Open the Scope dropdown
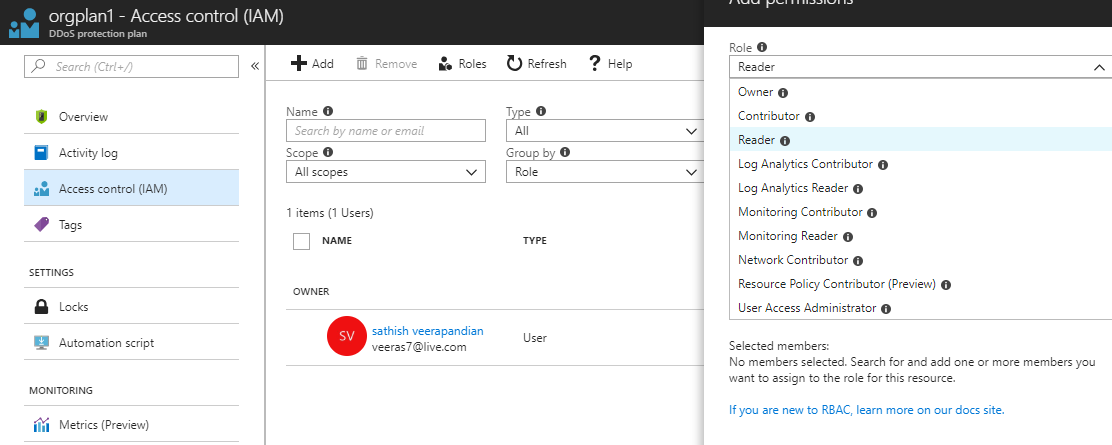The width and height of the screenshot is (1112, 445). [x=385, y=172]
